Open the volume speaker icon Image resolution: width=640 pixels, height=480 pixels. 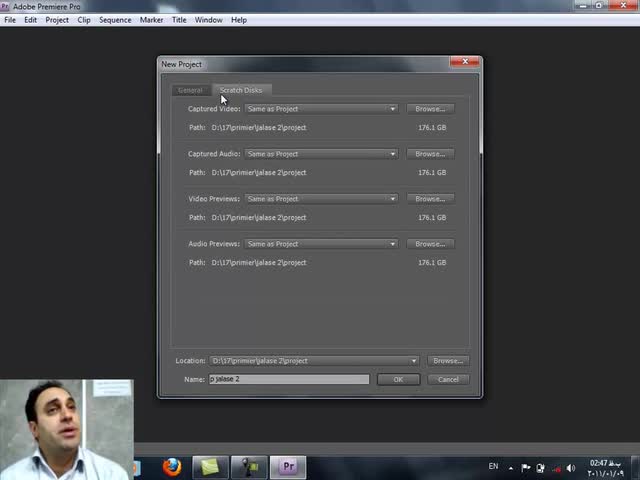point(571,468)
